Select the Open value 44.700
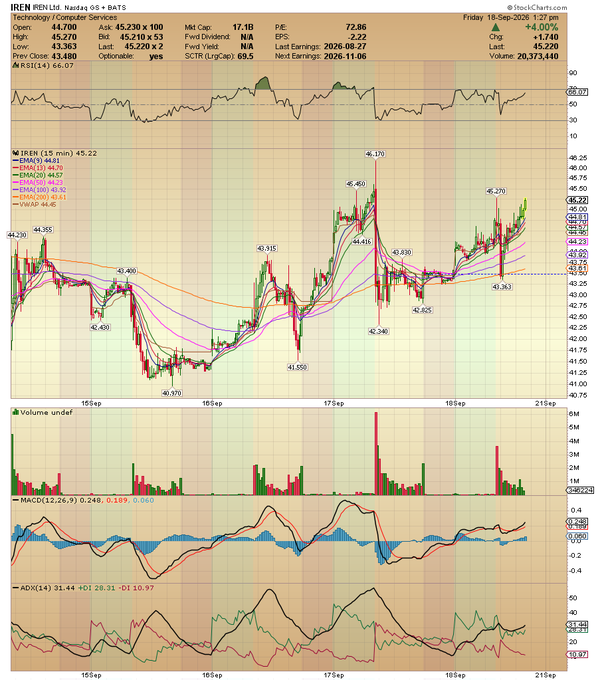Viewport: 598px width, 680px height. [x=64, y=27]
